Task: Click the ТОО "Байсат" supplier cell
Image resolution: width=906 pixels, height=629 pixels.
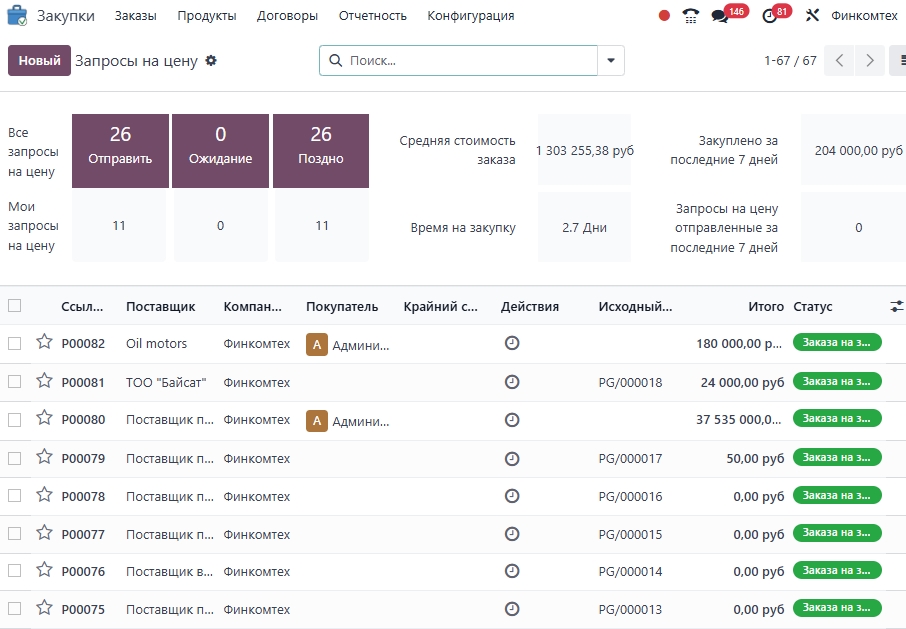Action: [x=166, y=382]
